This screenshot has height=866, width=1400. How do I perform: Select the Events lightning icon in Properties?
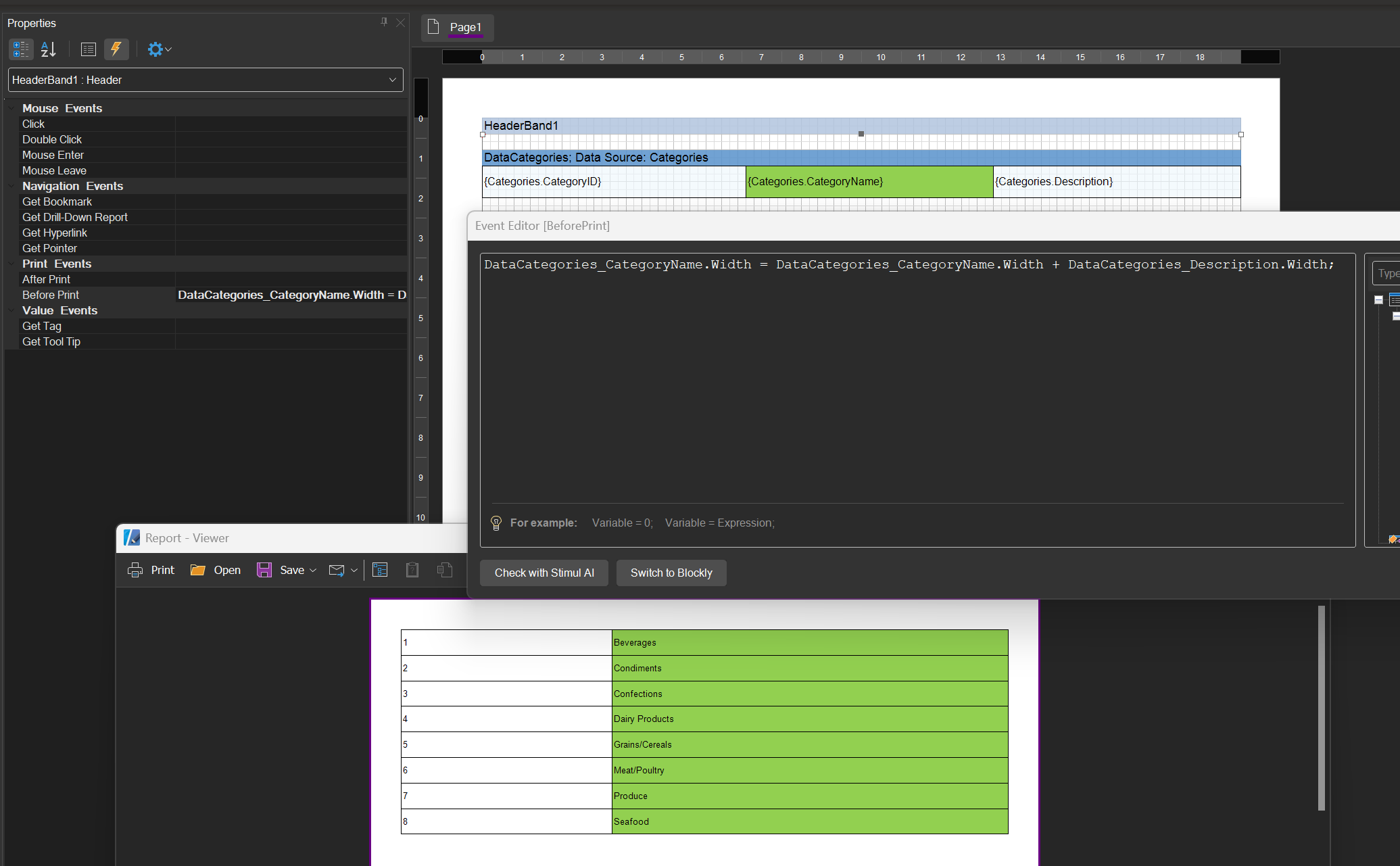[116, 49]
